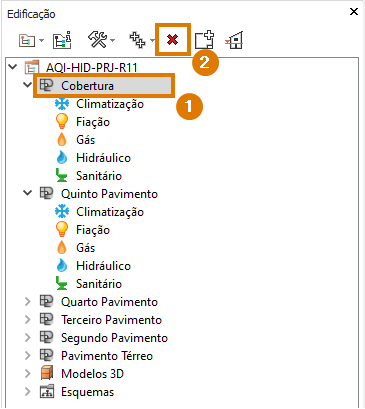Click the tree info icon in toolbar
365x409 pixels.
coord(62,40)
